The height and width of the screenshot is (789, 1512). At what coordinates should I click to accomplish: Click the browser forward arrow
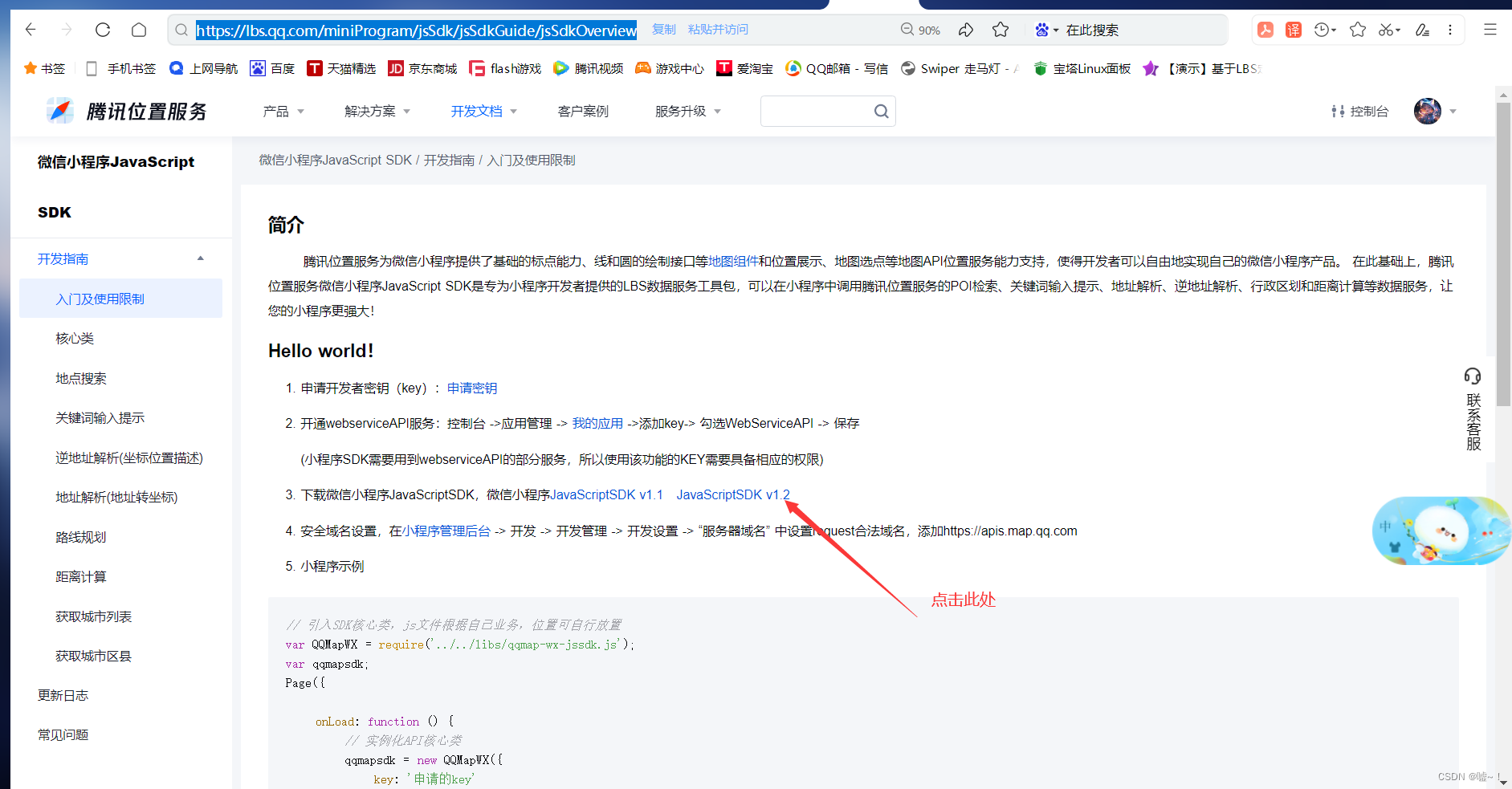tap(67, 30)
